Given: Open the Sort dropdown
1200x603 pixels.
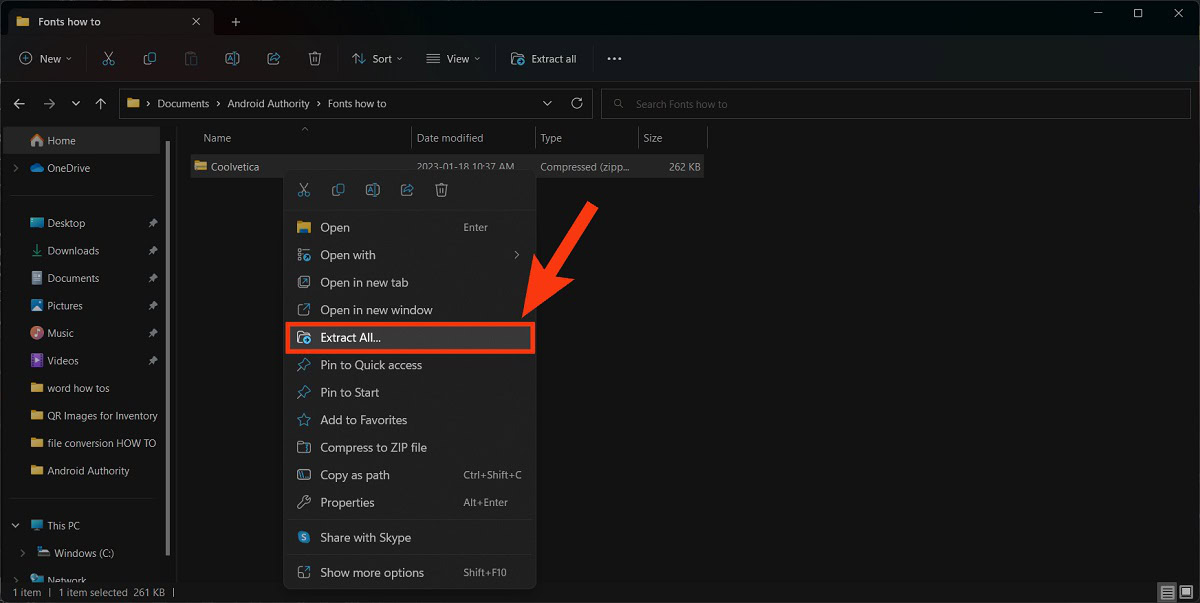Looking at the screenshot, I should pyautogui.click(x=377, y=59).
